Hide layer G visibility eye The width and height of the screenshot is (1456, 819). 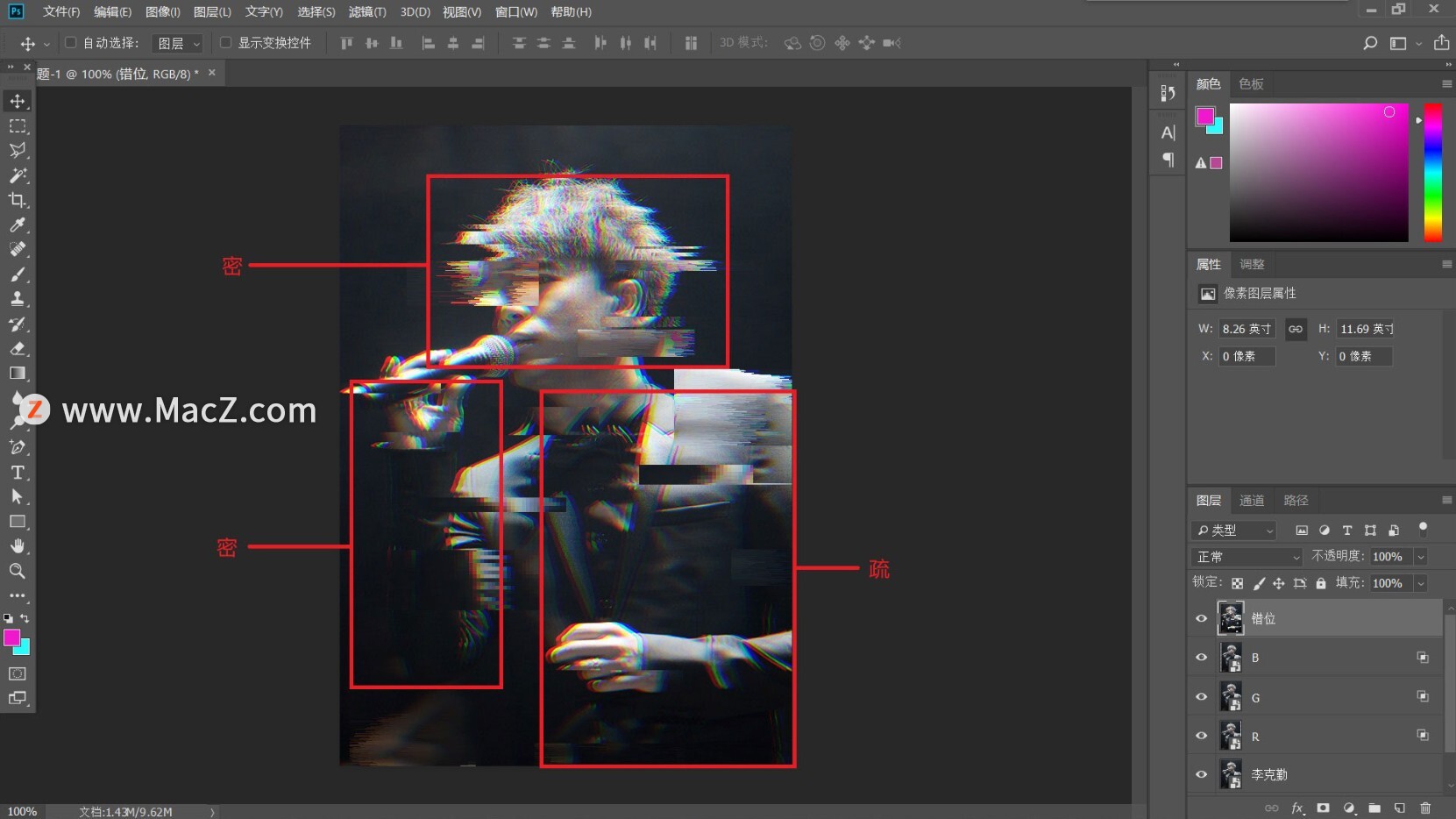click(x=1202, y=697)
